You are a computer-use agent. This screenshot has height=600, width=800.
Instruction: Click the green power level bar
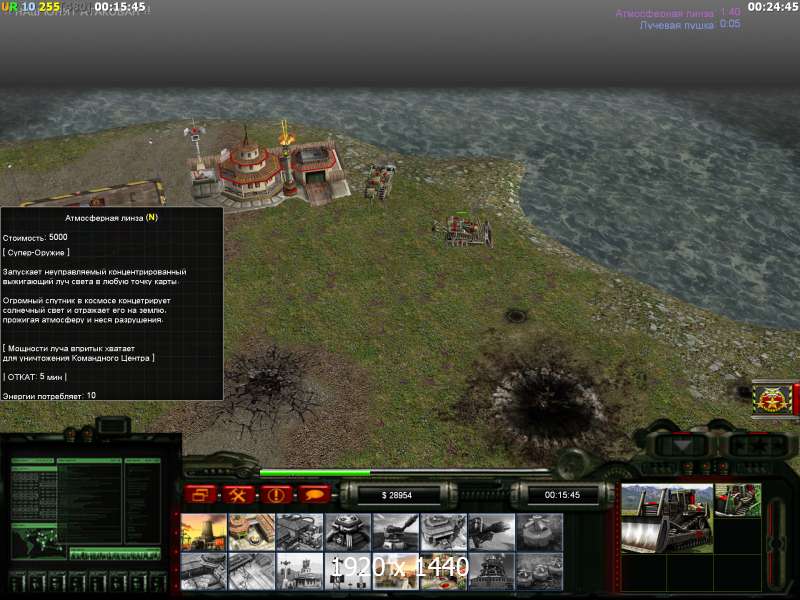[x=315, y=473]
